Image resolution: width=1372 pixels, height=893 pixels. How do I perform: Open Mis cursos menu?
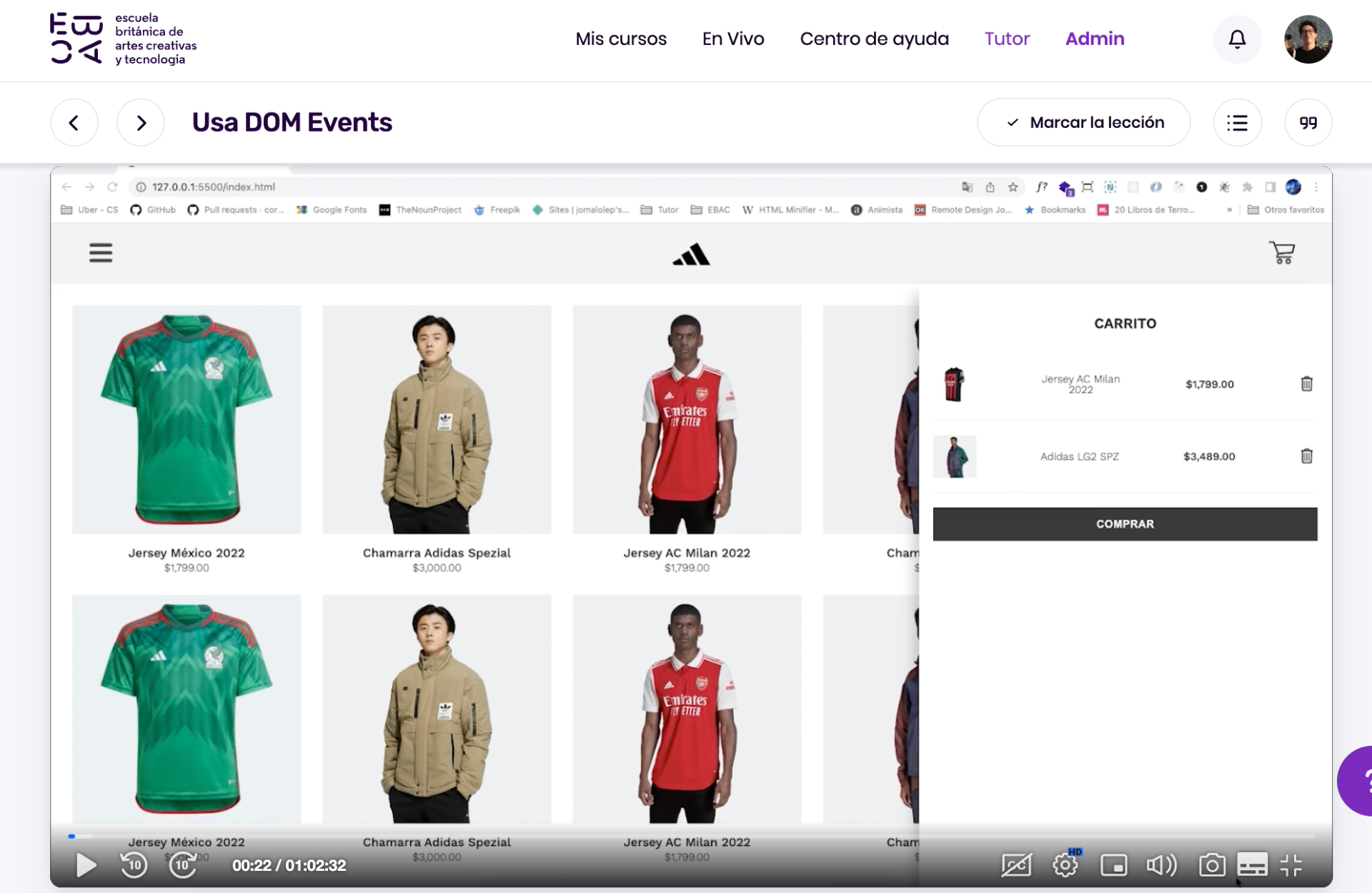[621, 39]
